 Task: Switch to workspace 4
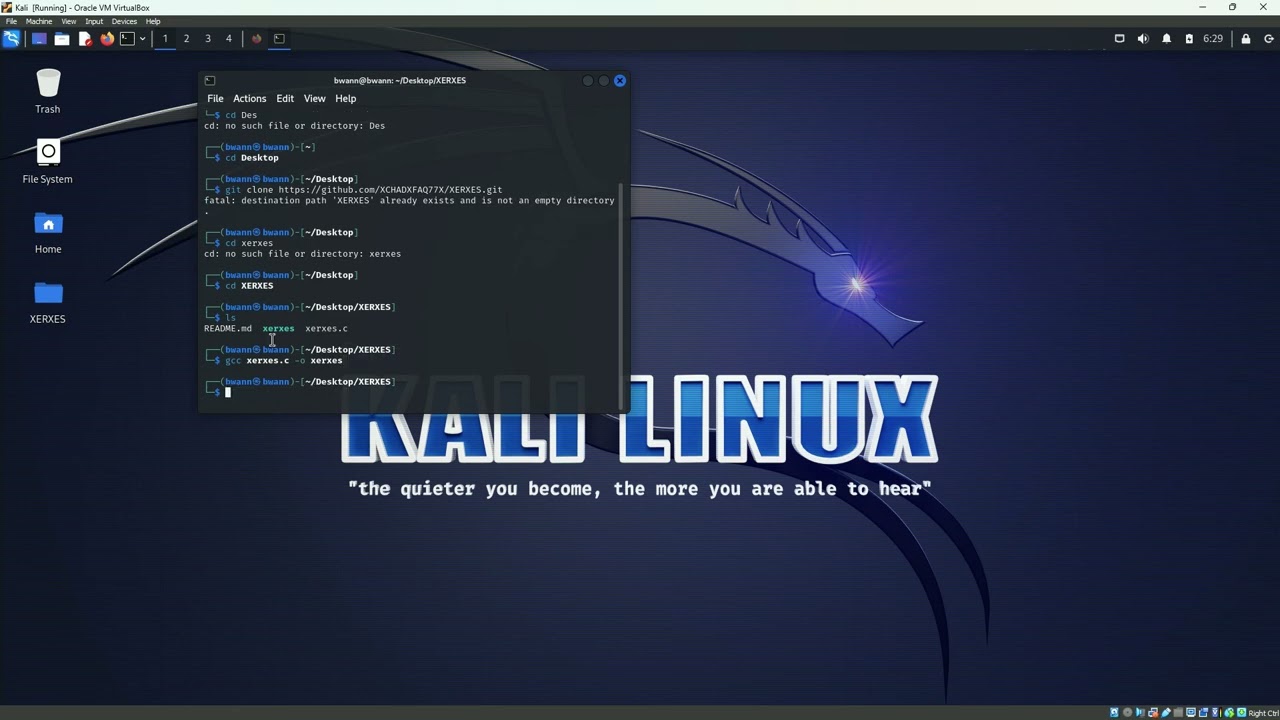click(x=229, y=39)
